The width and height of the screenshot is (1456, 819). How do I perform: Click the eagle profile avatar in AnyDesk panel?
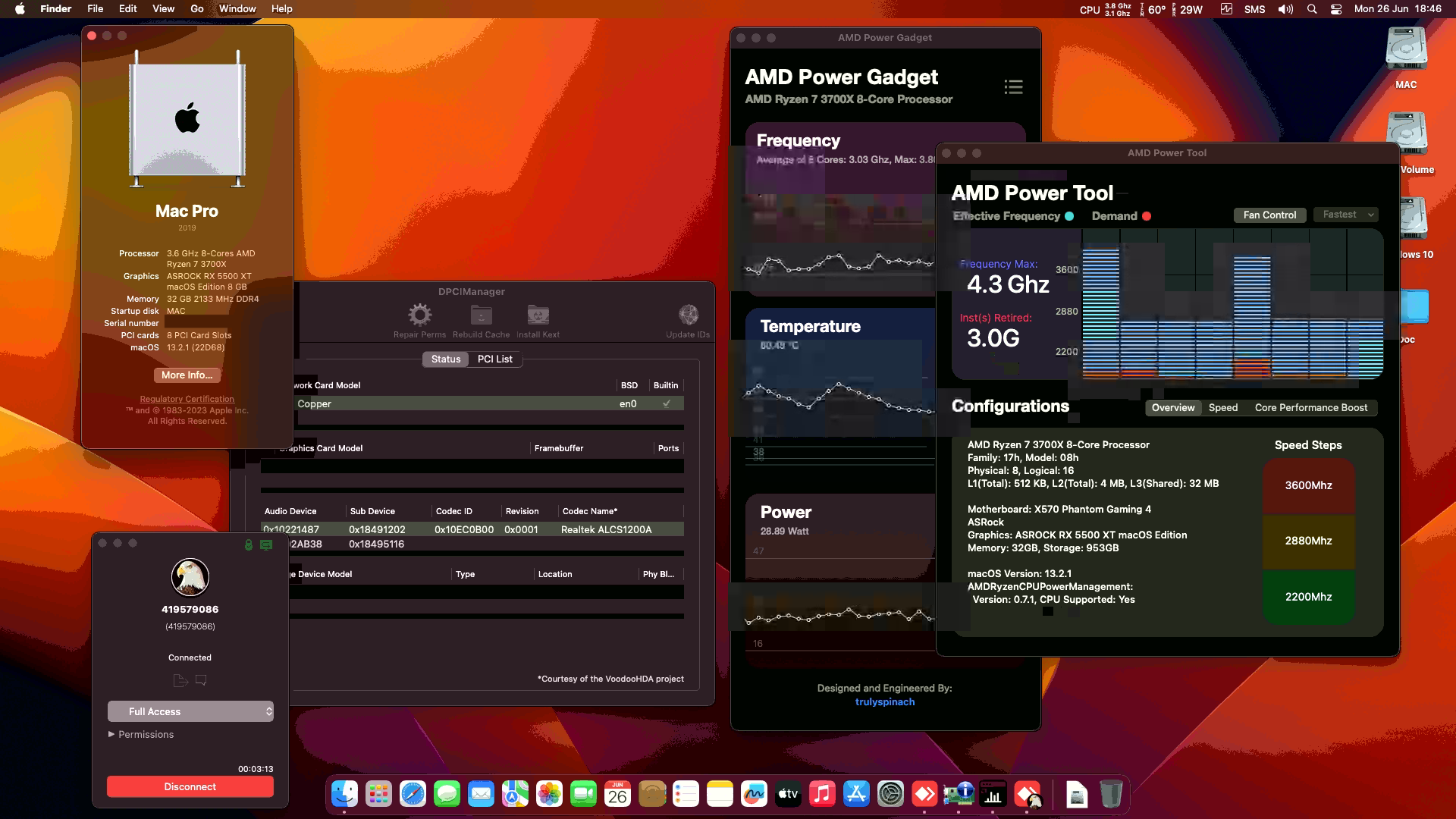pos(190,578)
